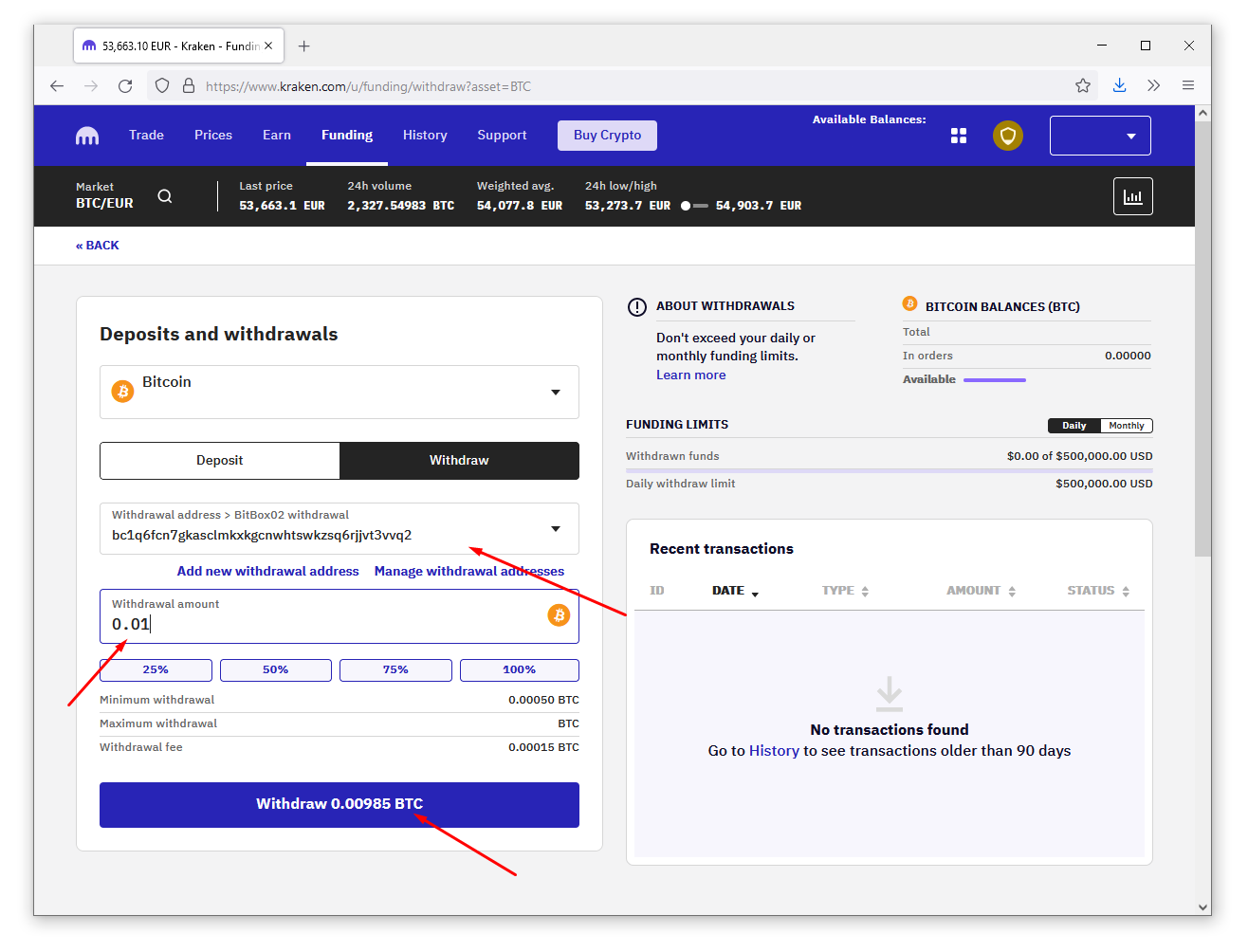1248x952 pixels.
Task: Switch to Deposit mode
Action: click(x=220, y=461)
